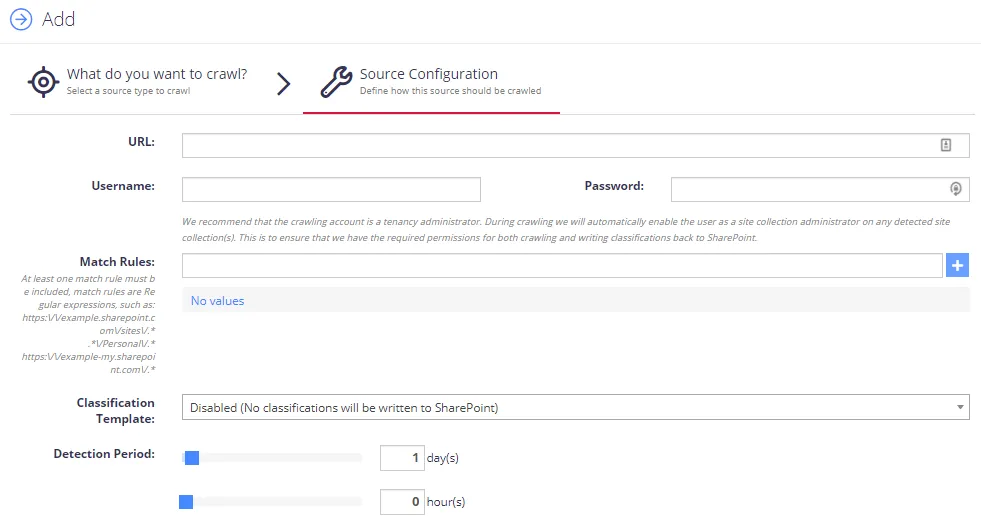The height and width of the screenshot is (529, 981).
Task: Open the Classification Template dropdown
Action: tap(576, 407)
